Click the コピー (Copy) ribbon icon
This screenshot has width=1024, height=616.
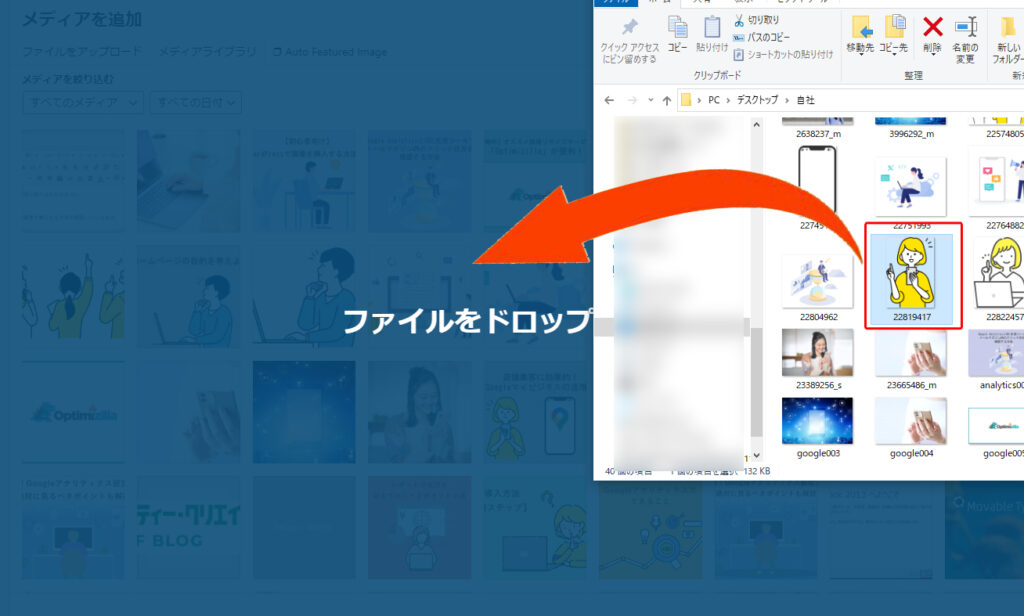click(x=677, y=34)
